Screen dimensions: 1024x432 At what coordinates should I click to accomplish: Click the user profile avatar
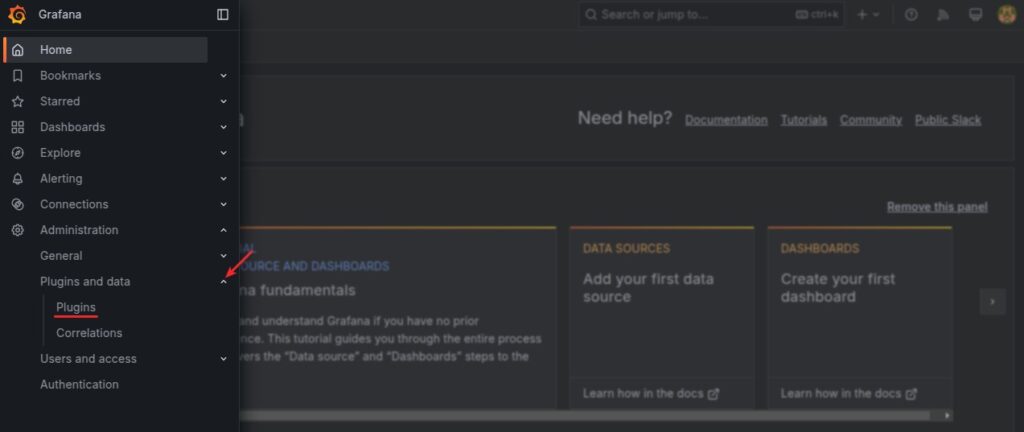[x=1006, y=15]
